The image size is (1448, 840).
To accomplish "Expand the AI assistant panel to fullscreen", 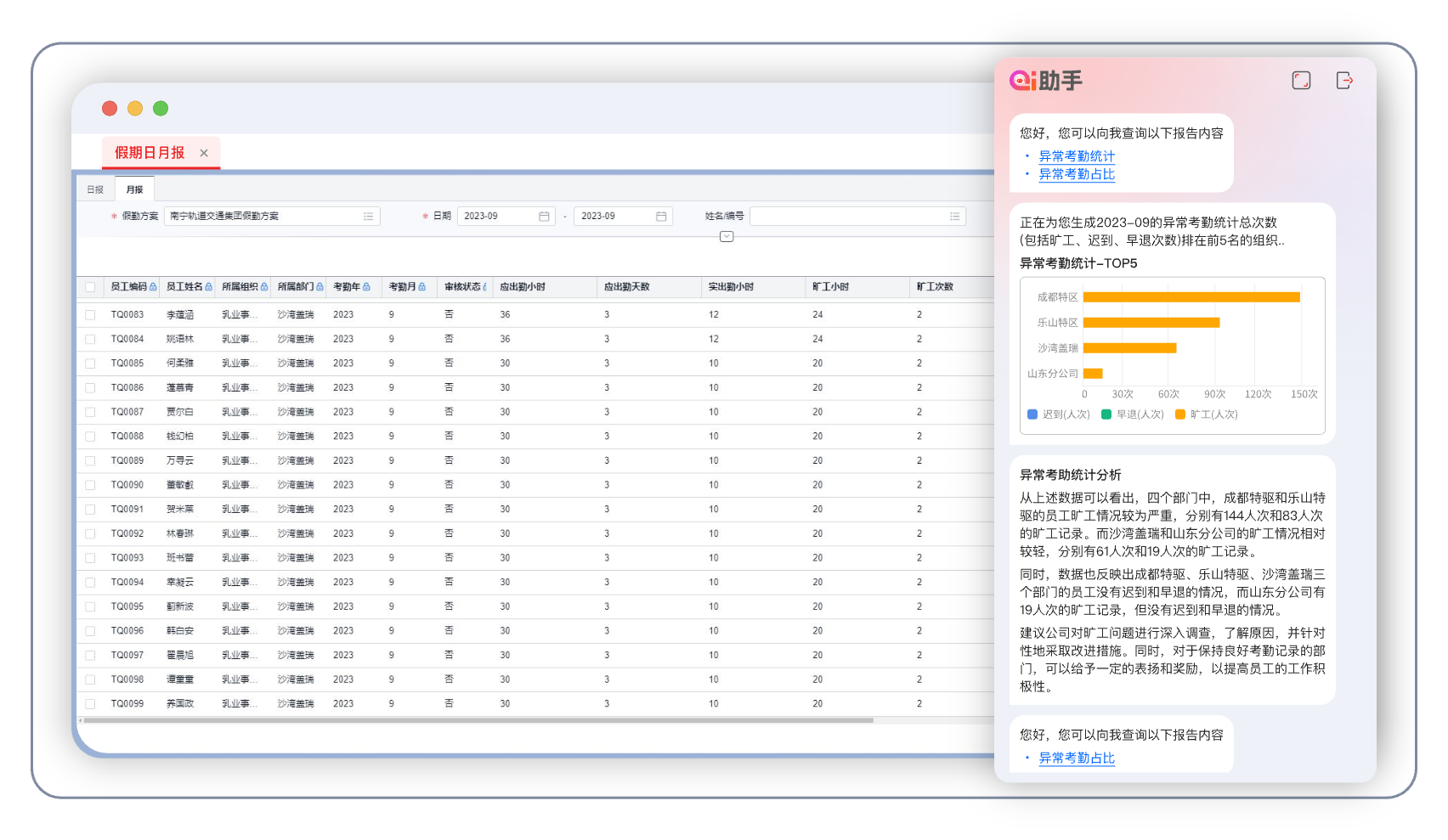I will click(1301, 81).
